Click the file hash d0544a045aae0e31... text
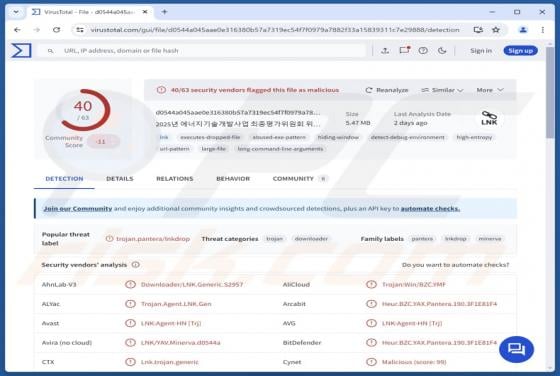The image size is (560, 376). point(238,112)
